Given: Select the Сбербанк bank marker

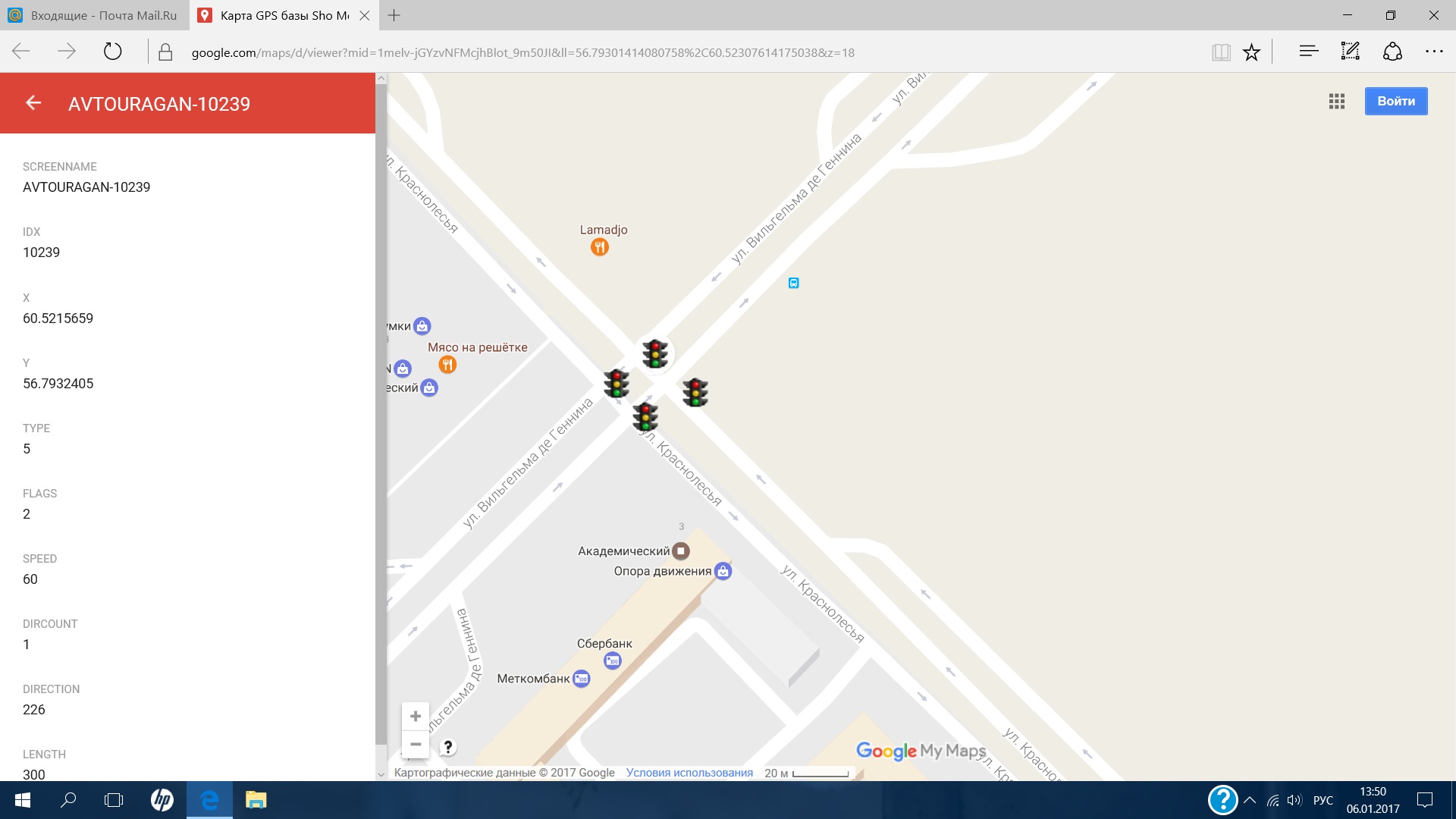Looking at the screenshot, I should click(612, 661).
